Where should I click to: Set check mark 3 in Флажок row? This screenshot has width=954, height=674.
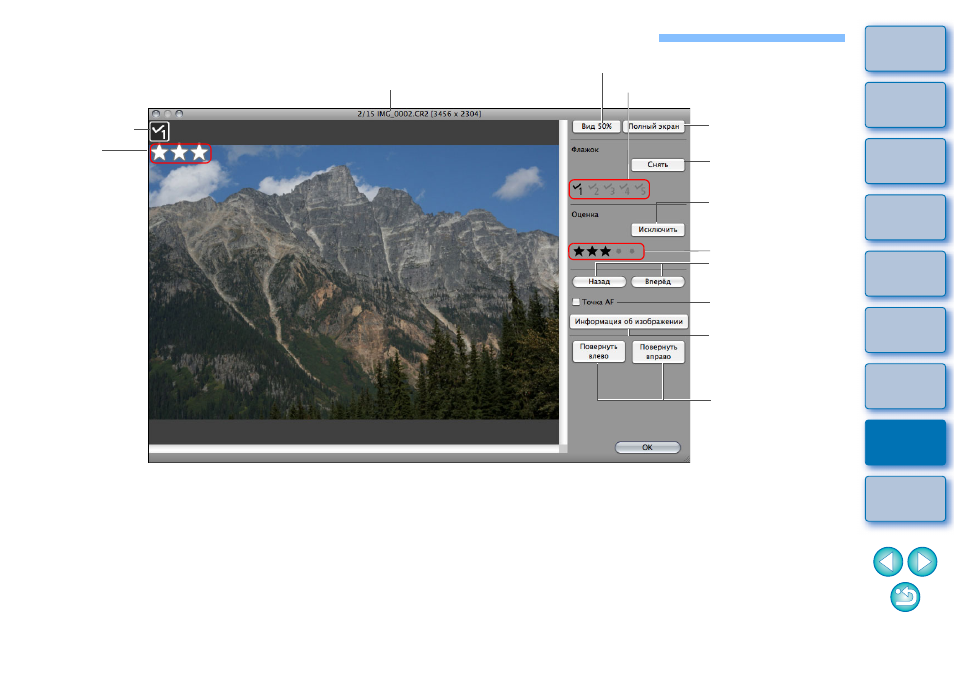click(609, 189)
